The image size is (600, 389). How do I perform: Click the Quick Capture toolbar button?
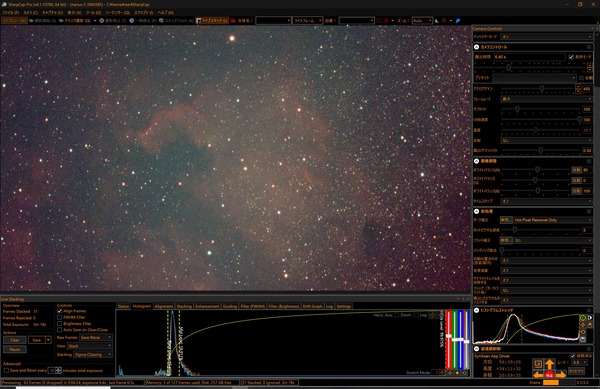[x=75, y=21]
